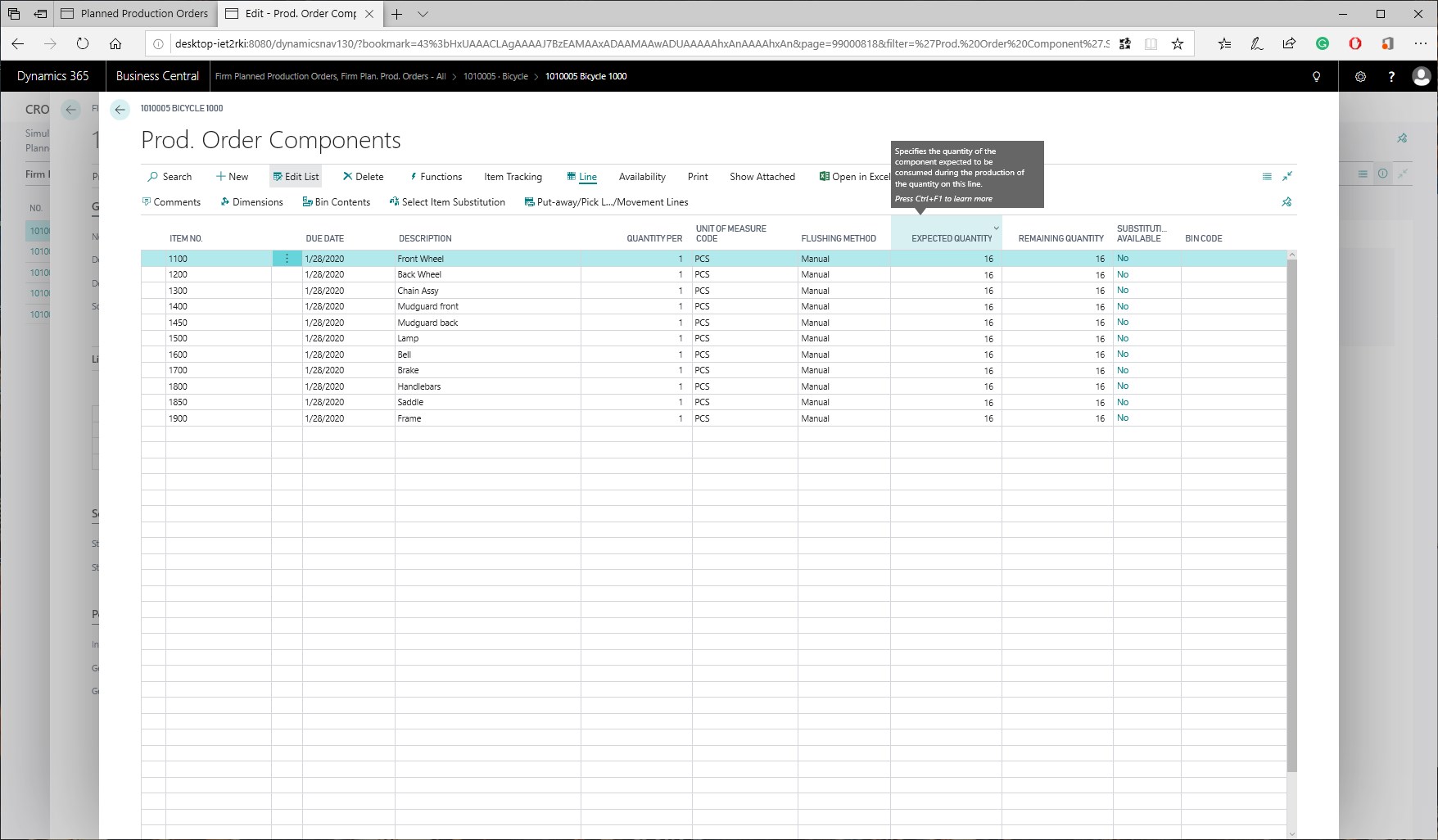Open the user account avatar
Screen dimensions: 1438x840
click(x=1422, y=76)
